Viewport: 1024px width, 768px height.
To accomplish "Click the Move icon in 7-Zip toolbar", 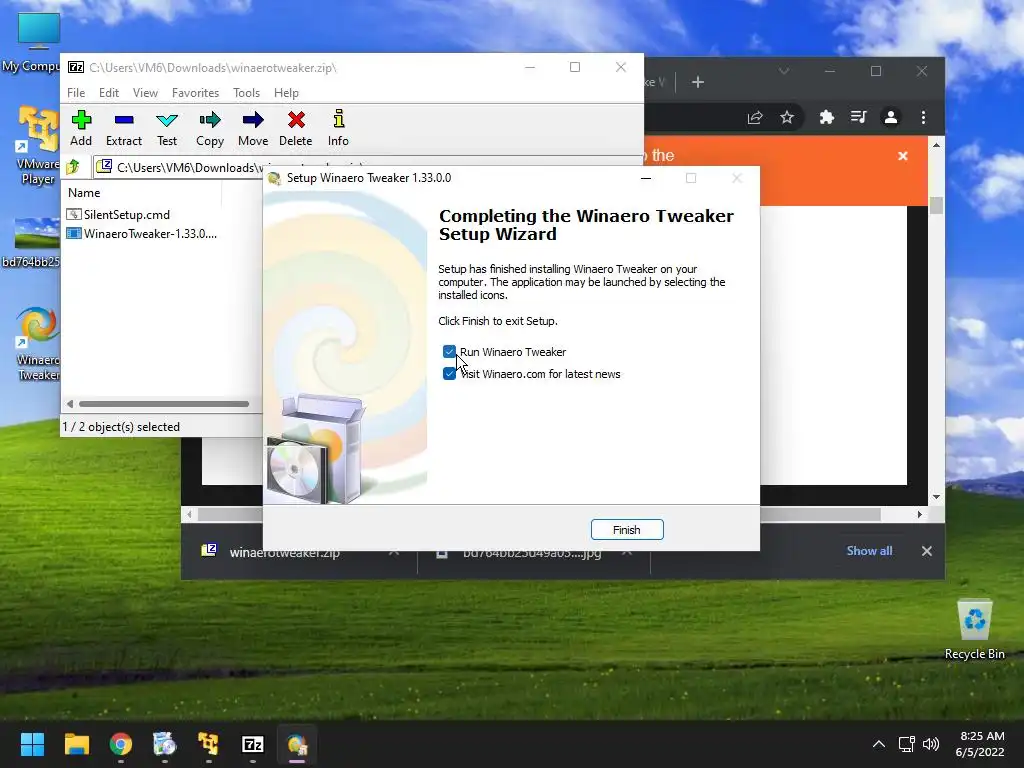I will pyautogui.click(x=253, y=128).
